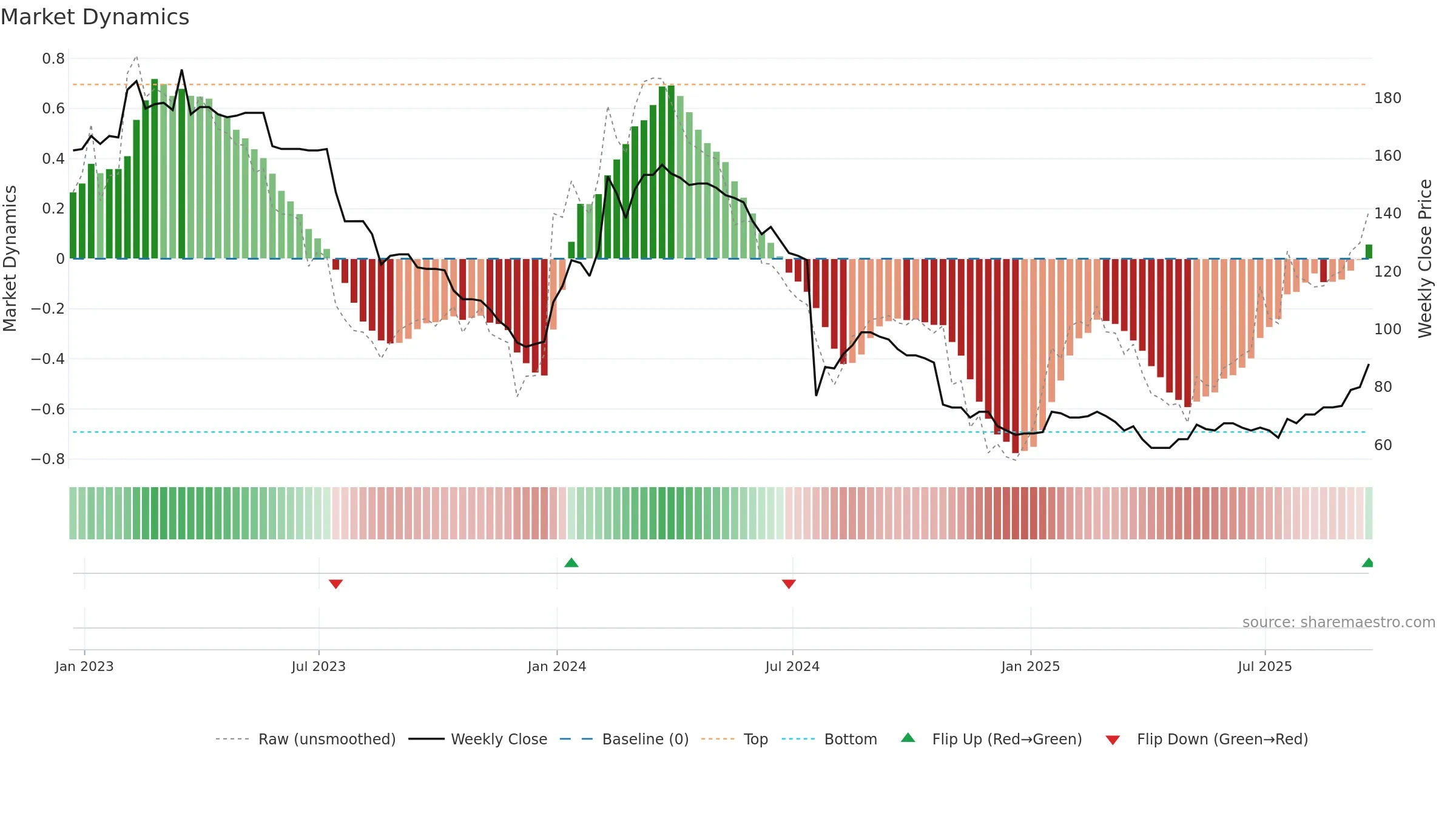Viewport: 1456px width, 819px height.
Task: Click the last green bar at the chart's right edge
Action: coord(1369,252)
